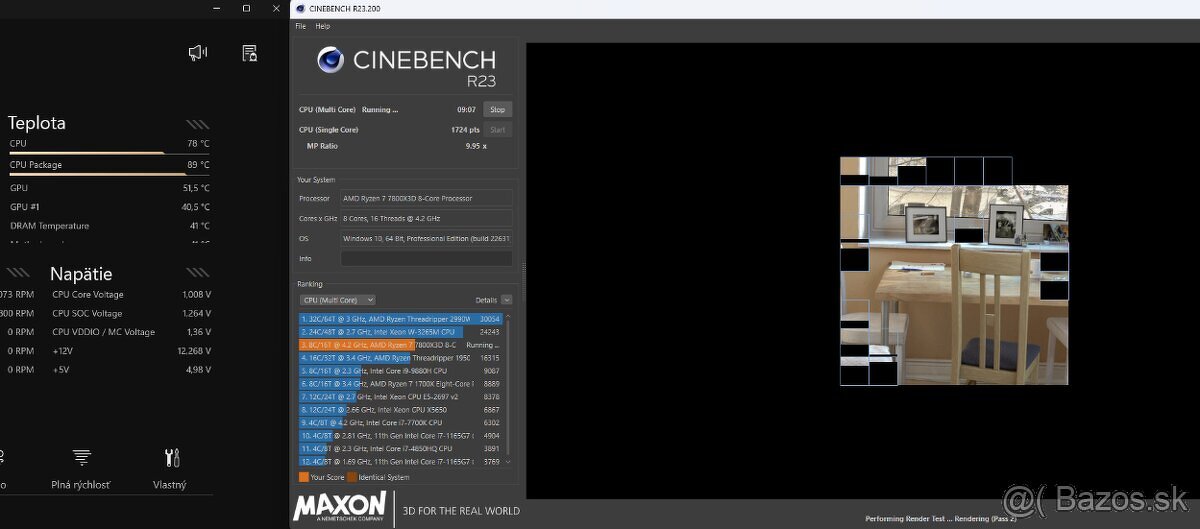Viewport: 1200px width, 529px height.
Task: Click the +12V 12,268 V row
Action: coord(131,351)
